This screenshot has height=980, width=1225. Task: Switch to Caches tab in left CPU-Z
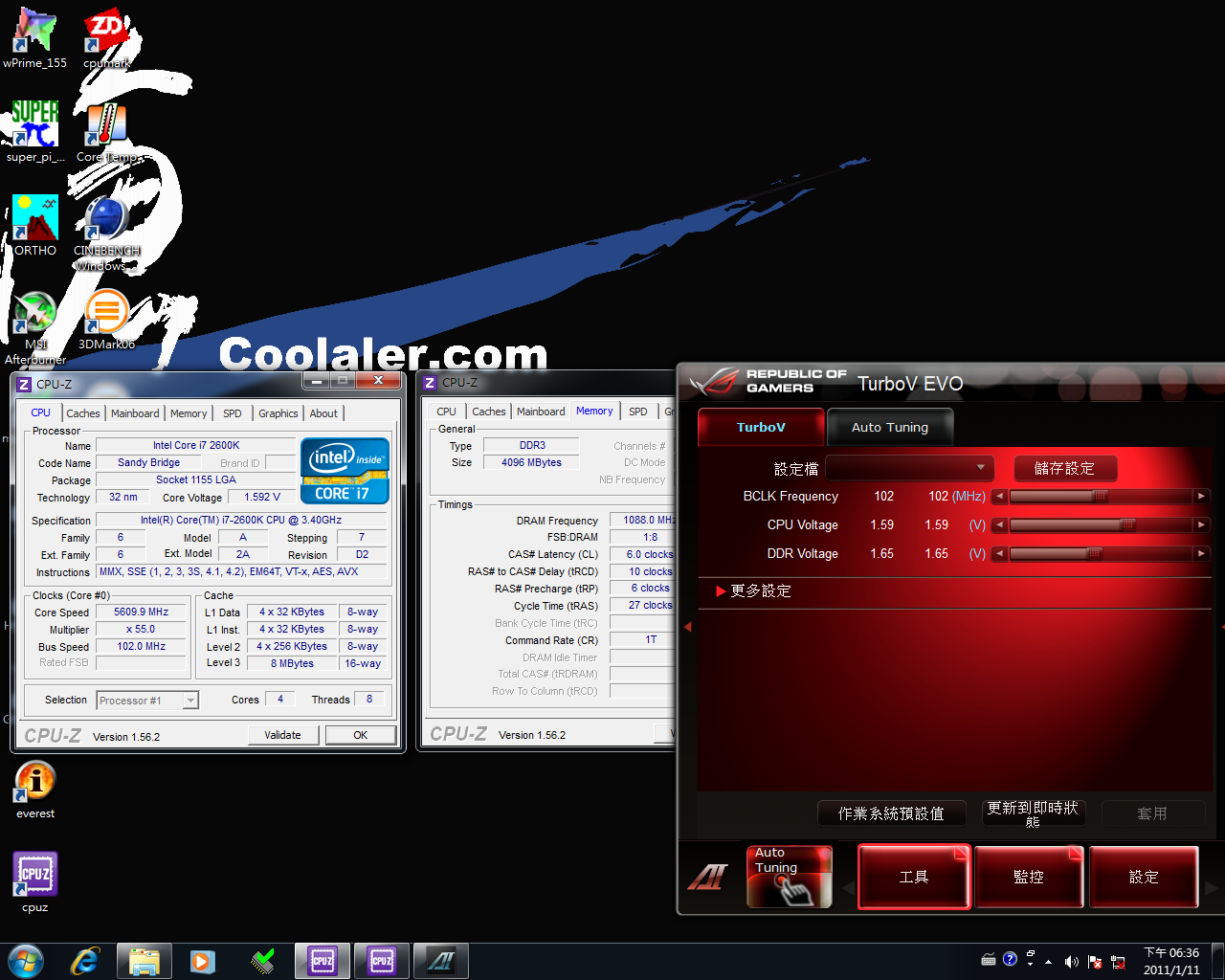pyautogui.click(x=83, y=413)
